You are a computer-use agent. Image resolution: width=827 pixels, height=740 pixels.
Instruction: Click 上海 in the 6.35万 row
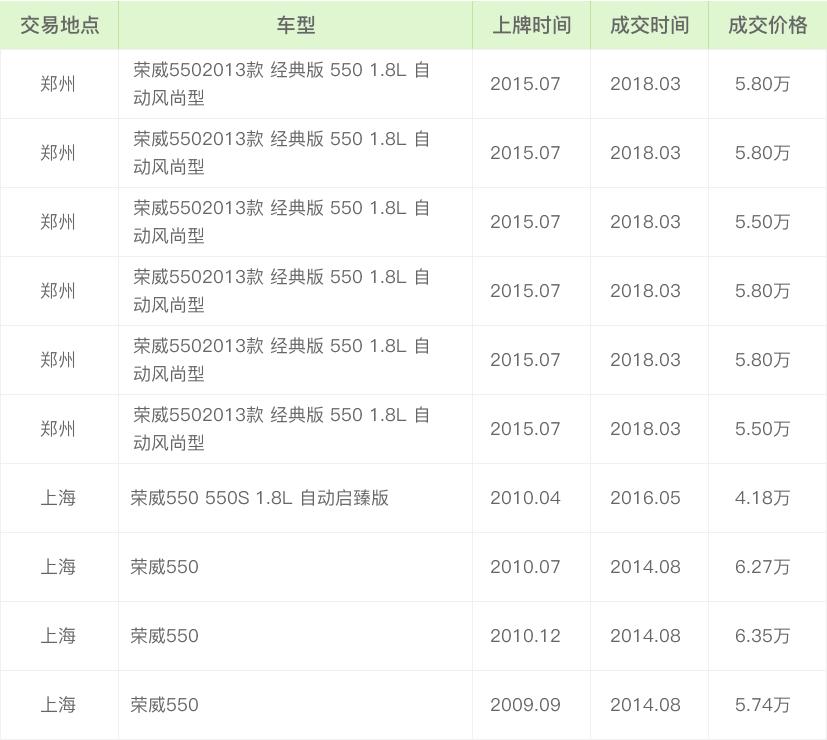[59, 636]
